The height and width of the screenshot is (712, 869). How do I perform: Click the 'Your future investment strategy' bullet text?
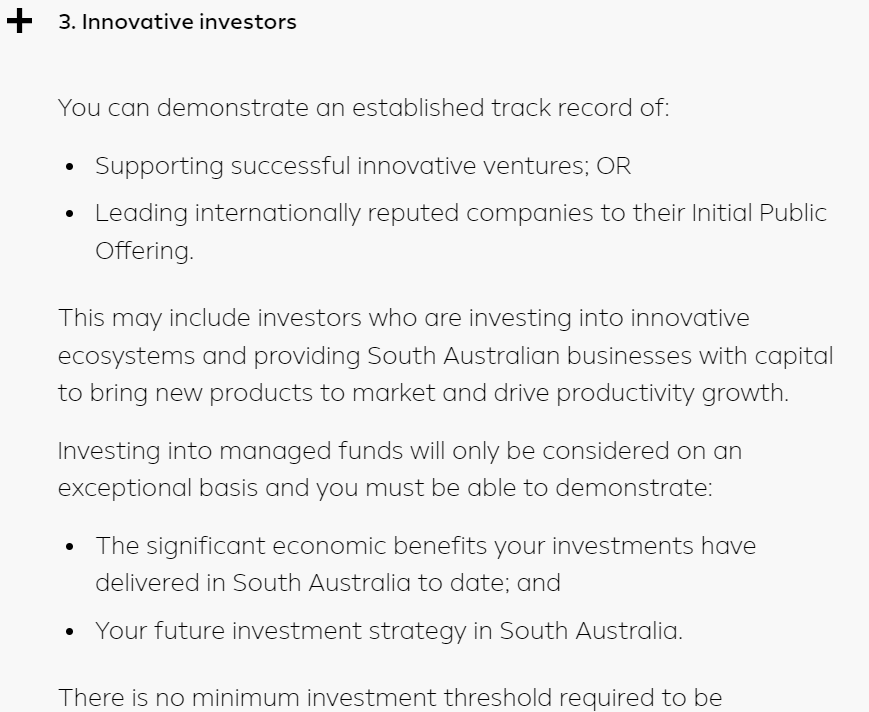coord(389,631)
